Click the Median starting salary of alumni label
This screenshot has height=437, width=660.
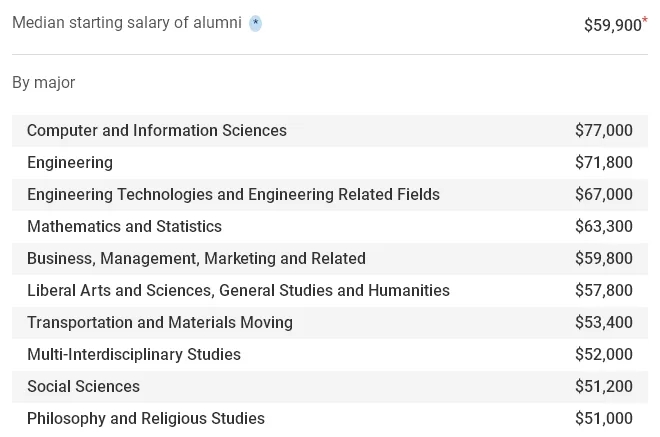pyautogui.click(x=127, y=23)
